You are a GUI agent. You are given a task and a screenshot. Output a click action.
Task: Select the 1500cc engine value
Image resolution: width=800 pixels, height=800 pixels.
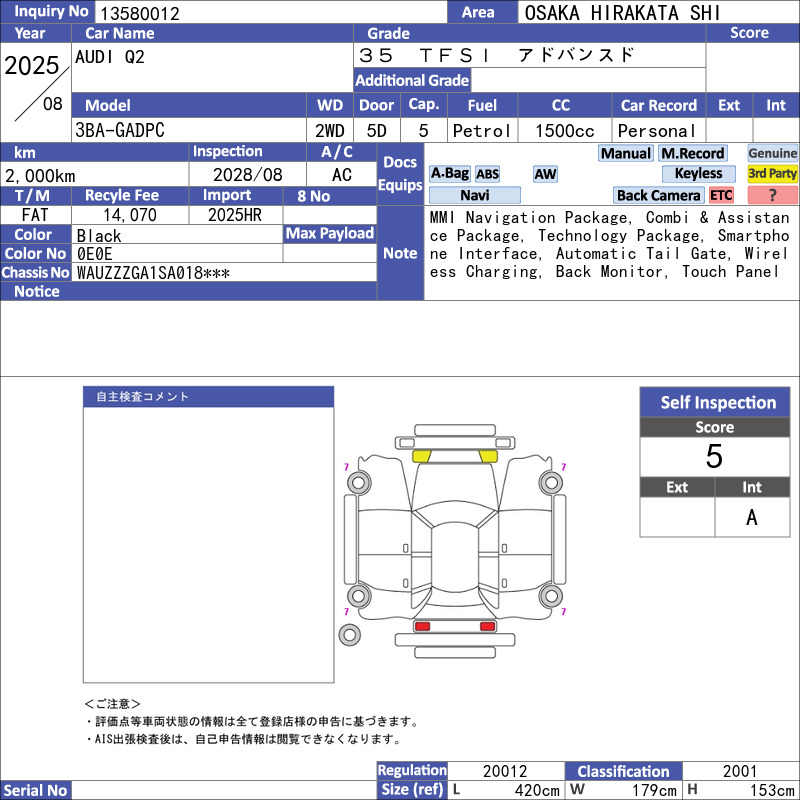tap(564, 131)
